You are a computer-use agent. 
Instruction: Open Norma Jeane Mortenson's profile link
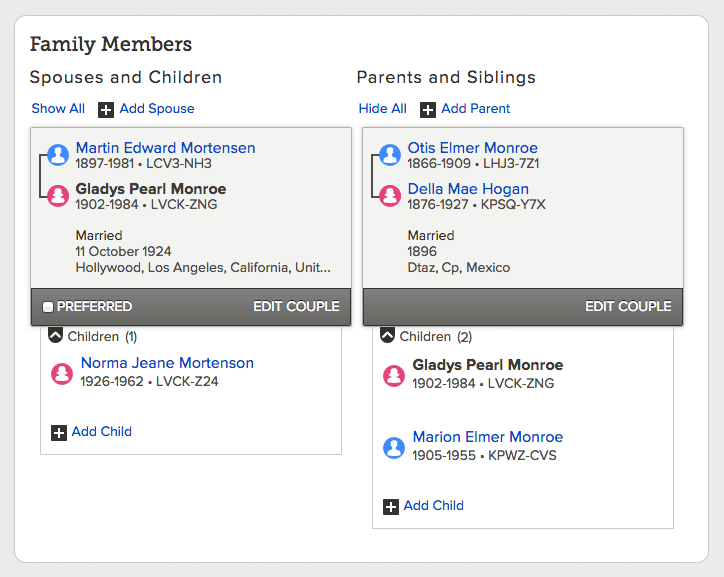pos(167,363)
